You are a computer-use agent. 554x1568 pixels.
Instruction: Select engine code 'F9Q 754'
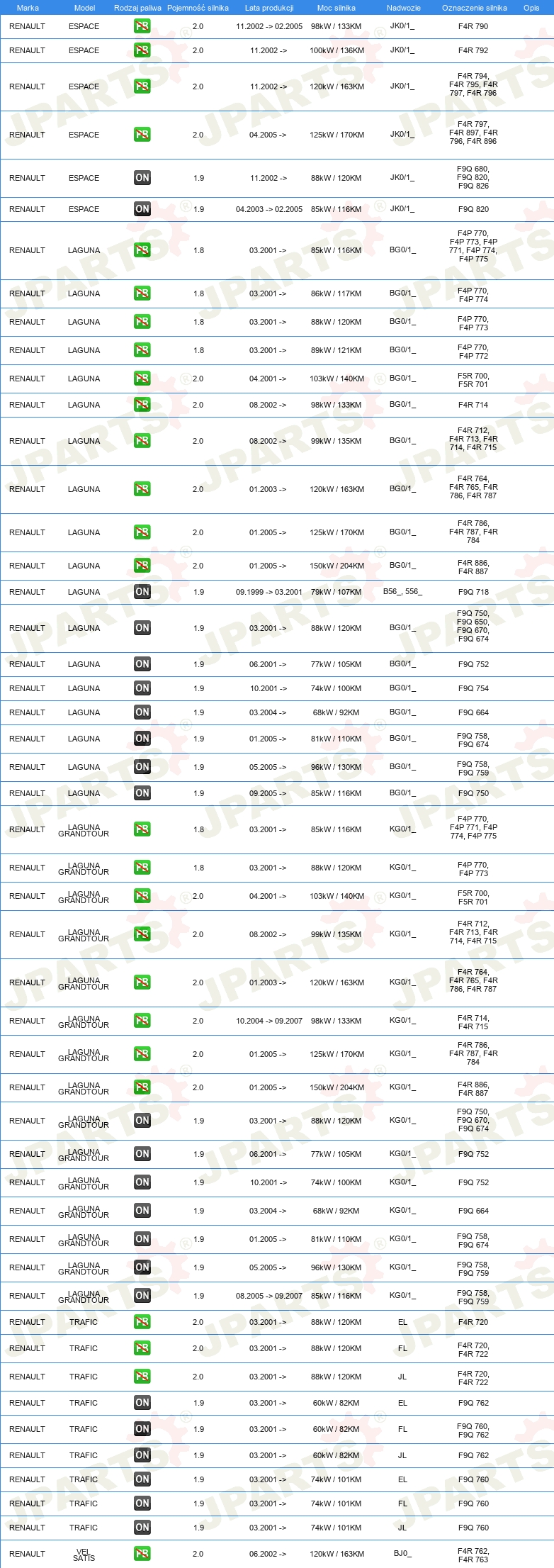tap(473, 688)
